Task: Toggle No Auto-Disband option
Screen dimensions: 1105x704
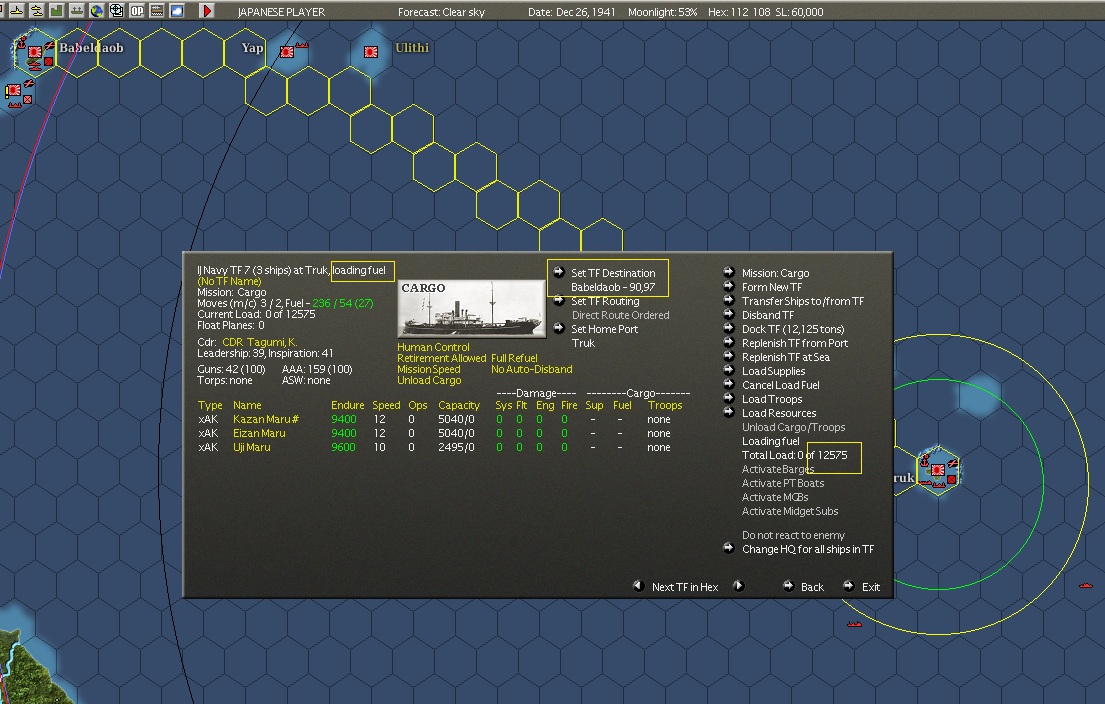Action: click(x=531, y=369)
